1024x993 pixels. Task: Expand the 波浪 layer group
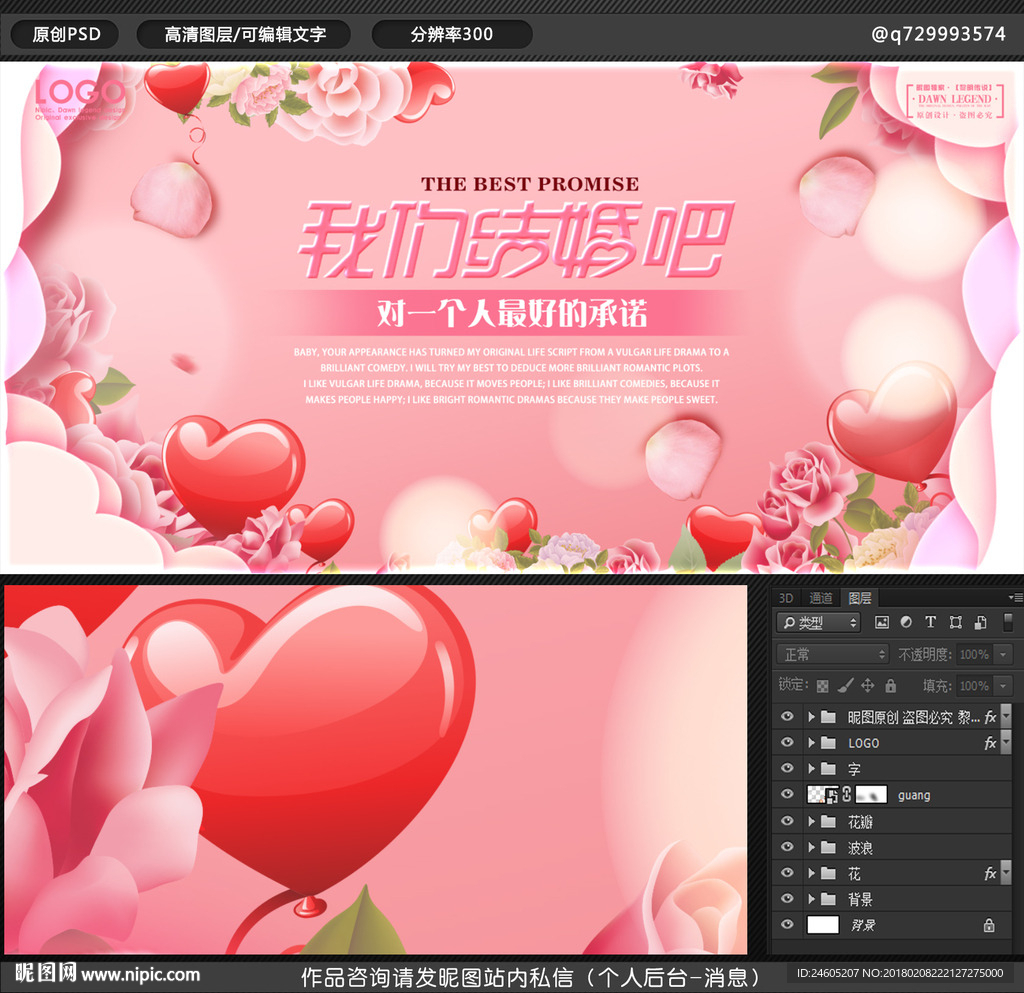pos(811,847)
